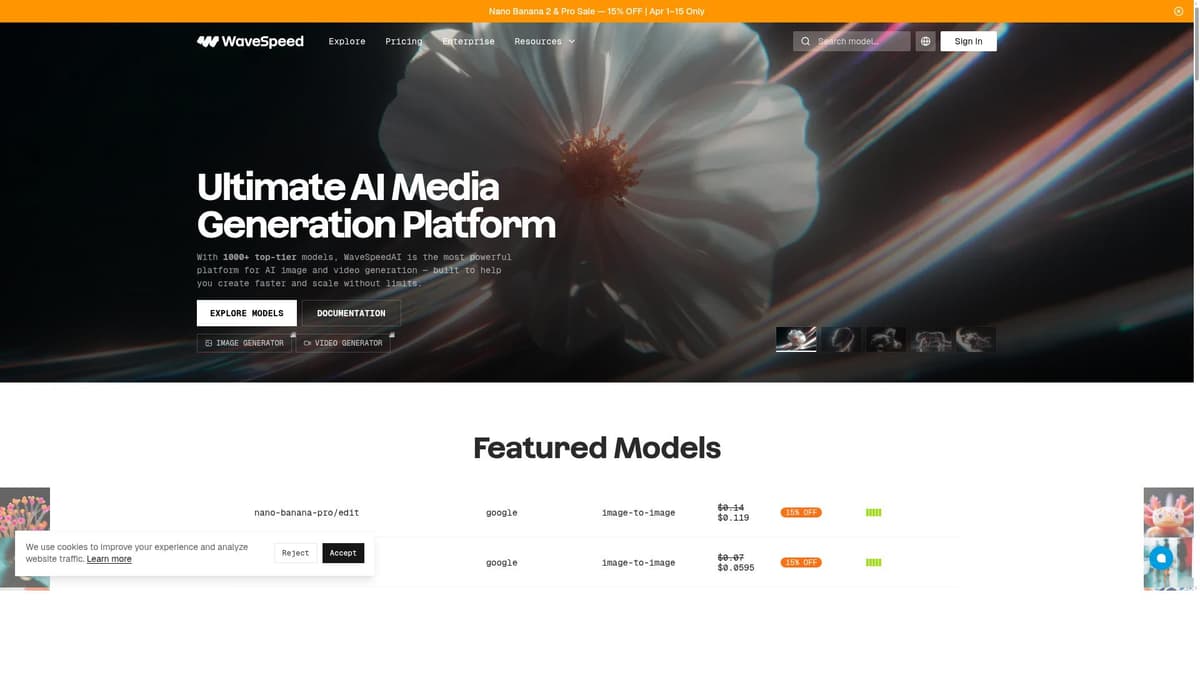Image resolution: width=1200 pixels, height=675 pixels.
Task: Click the Explore Models button
Action: [246, 313]
